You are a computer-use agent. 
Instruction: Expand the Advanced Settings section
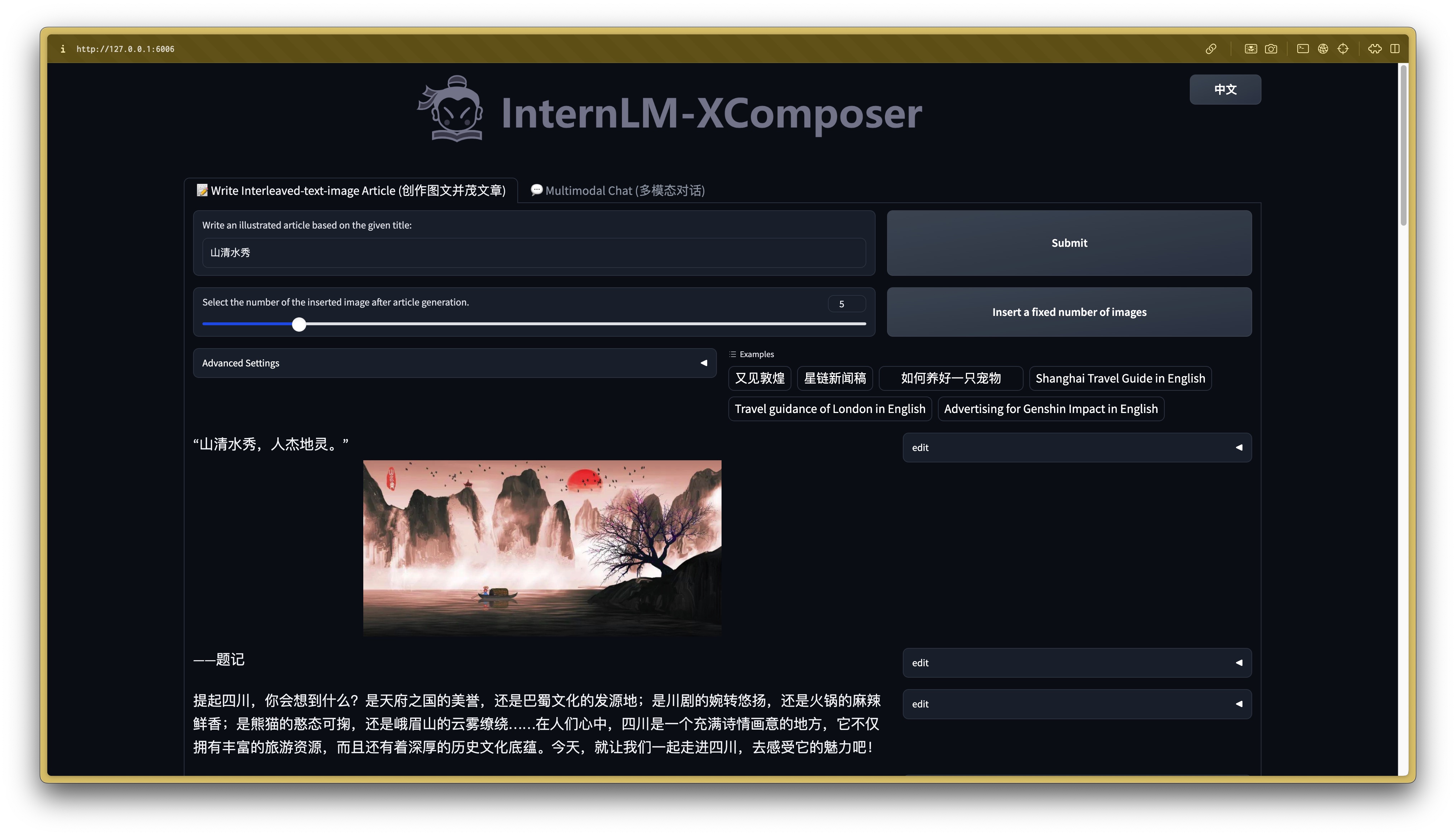pos(454,363)
